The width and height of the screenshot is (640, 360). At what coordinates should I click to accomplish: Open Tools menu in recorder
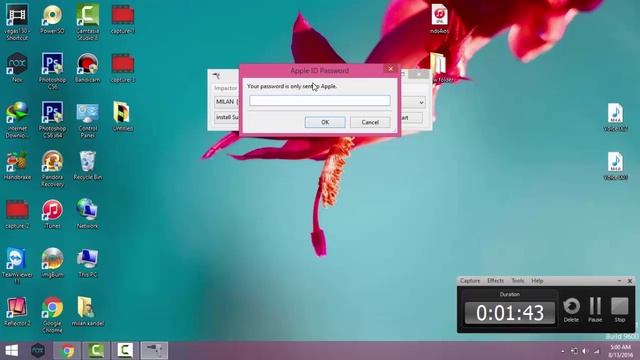click(518, 281)
